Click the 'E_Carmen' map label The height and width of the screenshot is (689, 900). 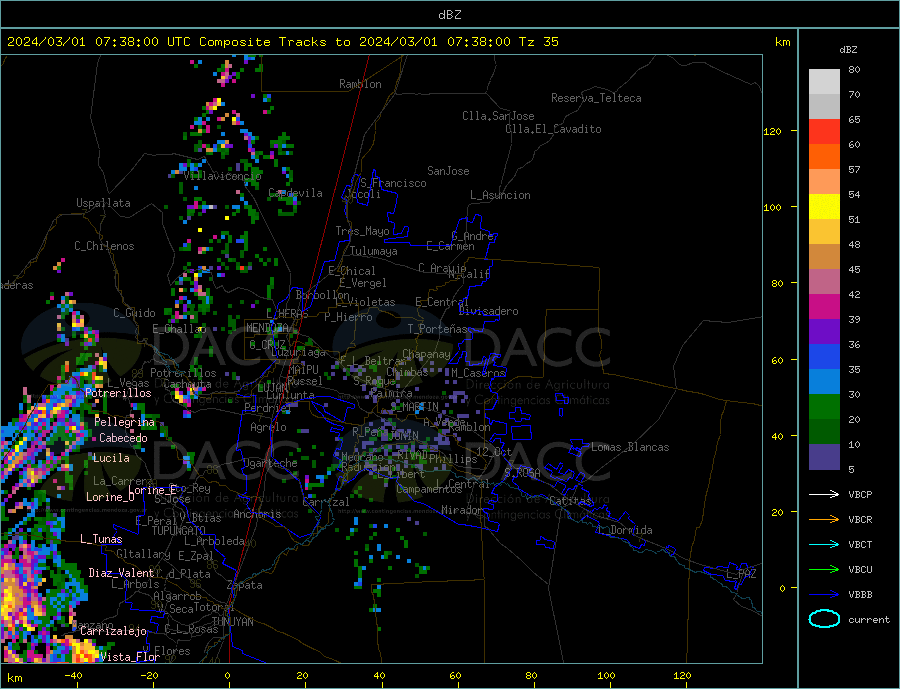click(x=450, y=246)
